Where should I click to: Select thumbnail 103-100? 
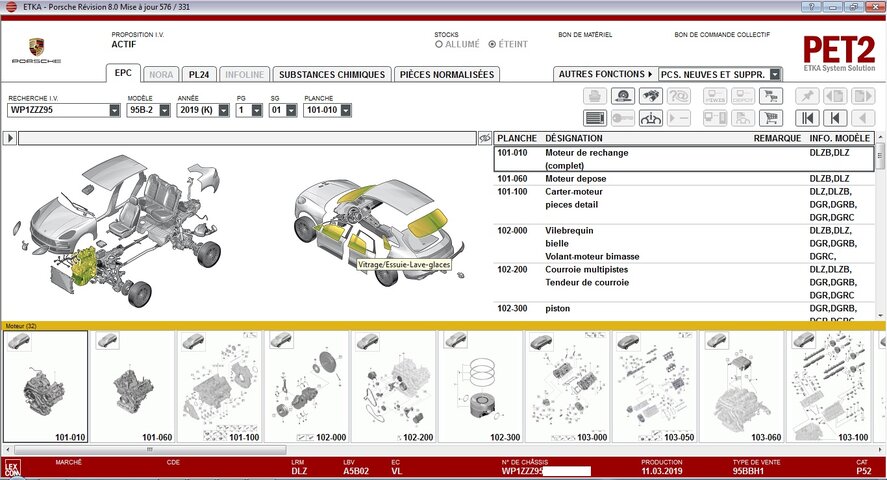830,387
